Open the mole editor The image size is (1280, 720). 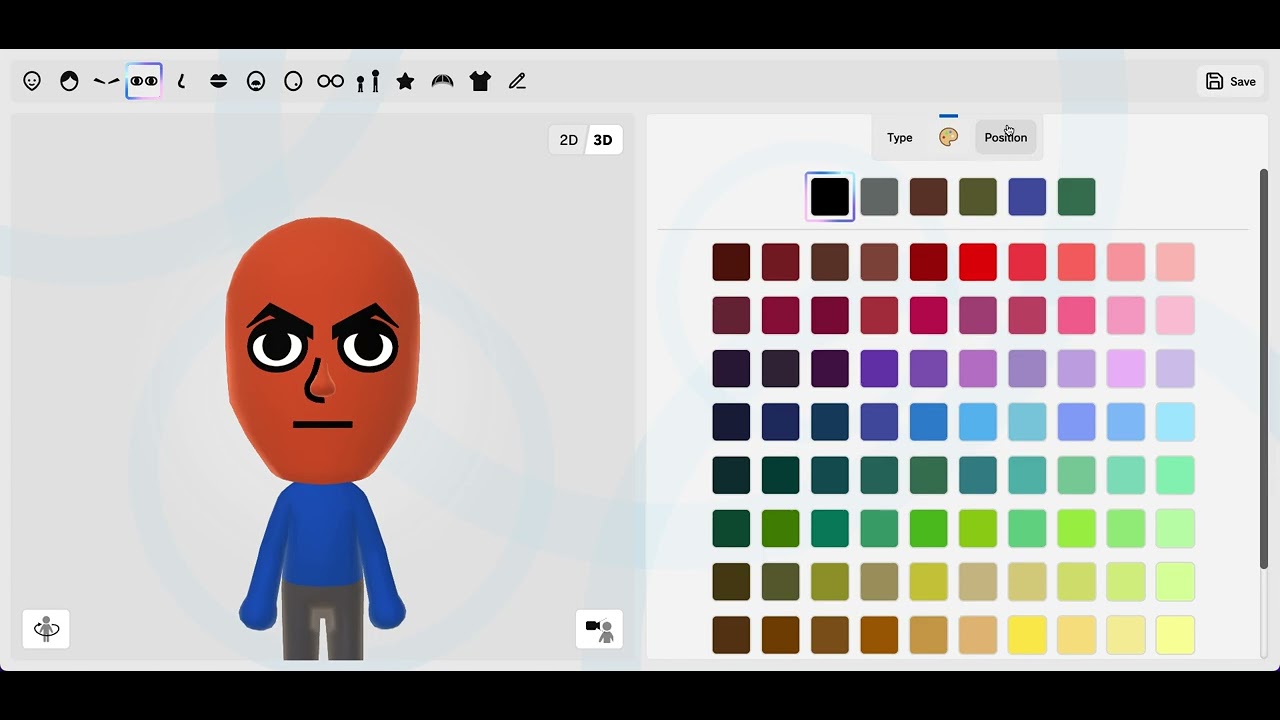coord(293,81)
